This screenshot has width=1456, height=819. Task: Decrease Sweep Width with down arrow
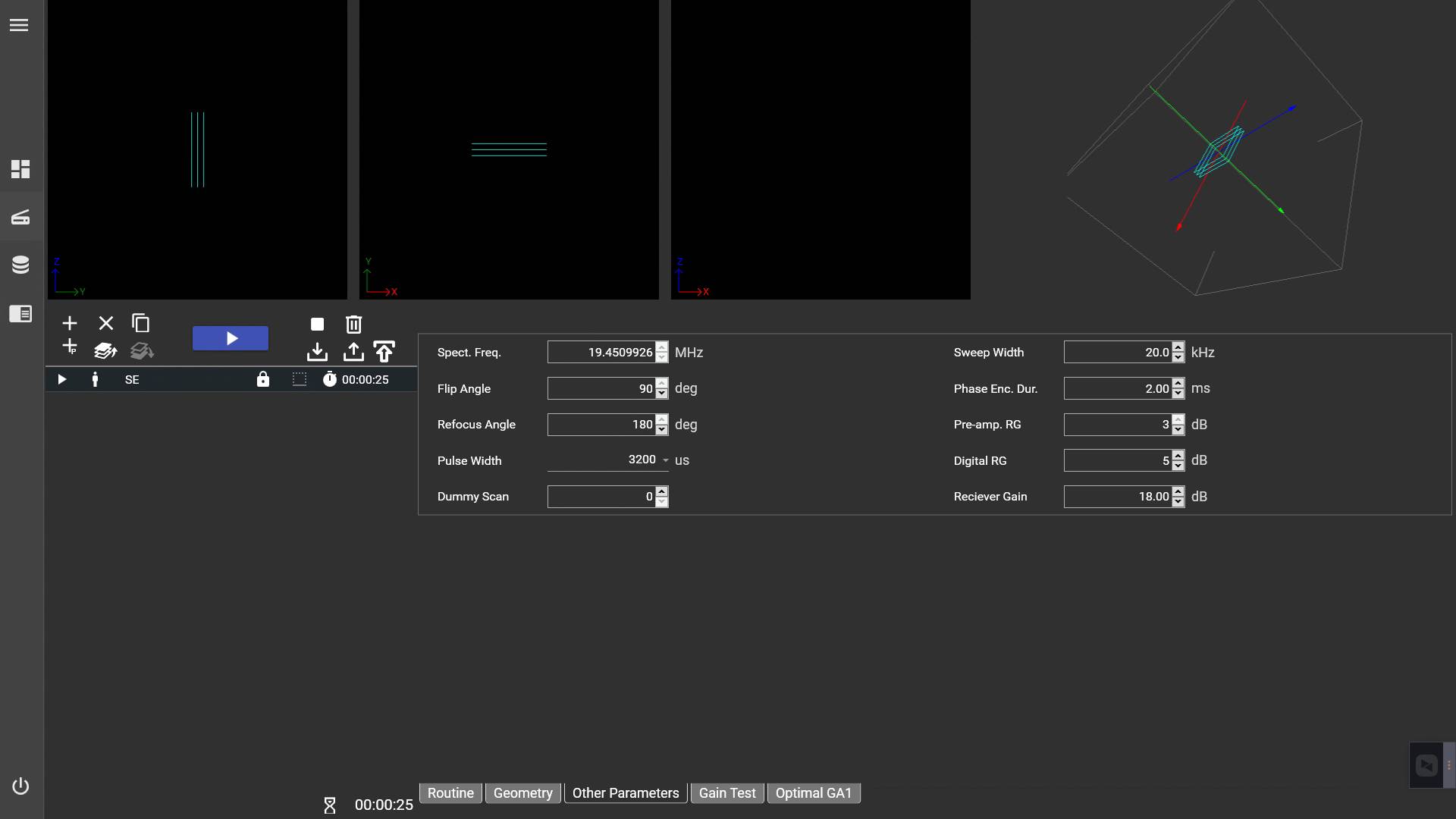1178,357
